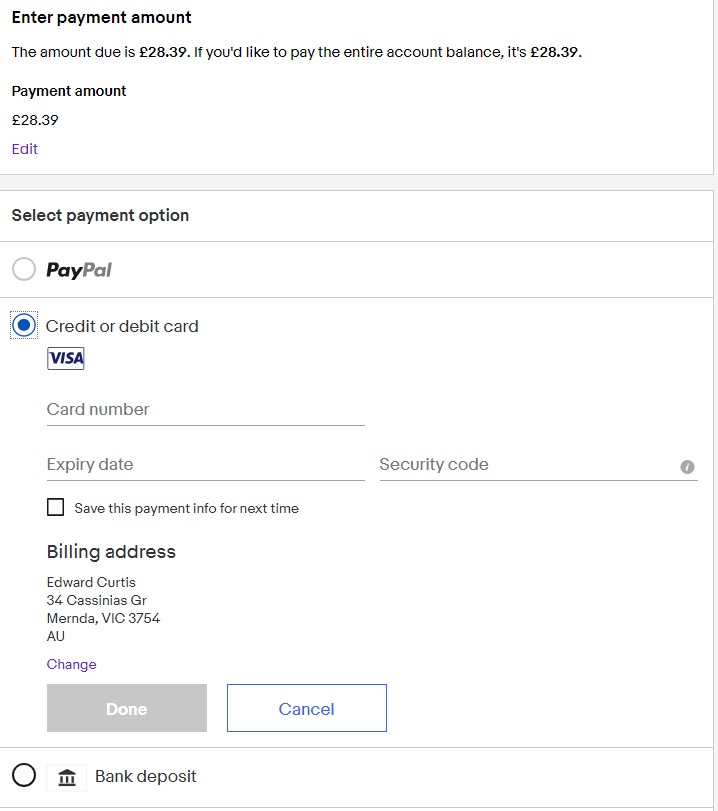Focus the Security code field
The image size is (718, 811).
click(x=529, y=465)
